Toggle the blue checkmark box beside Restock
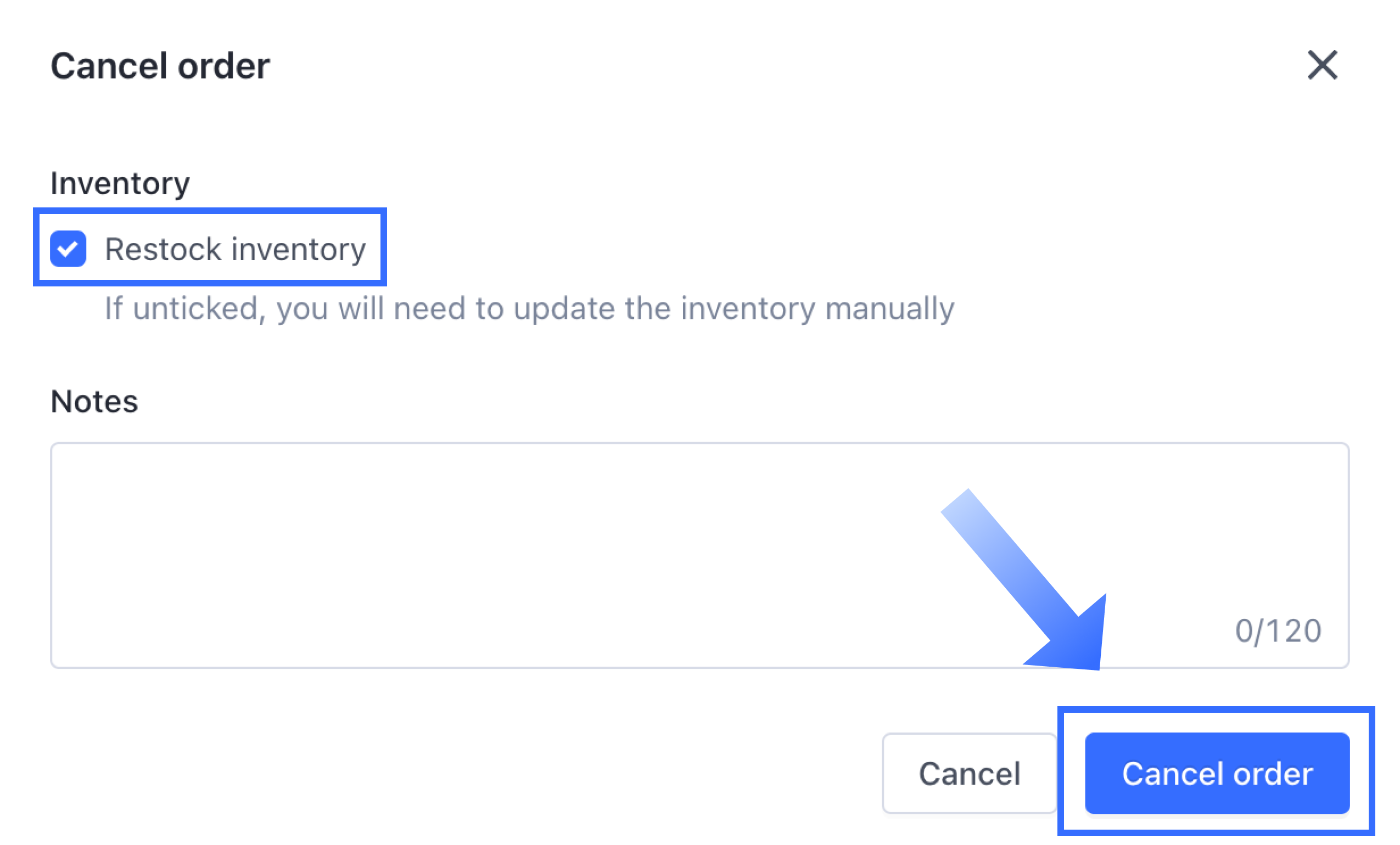This screenshot has width=1400, height=845. pyautogui.click(x=68, y=249)
